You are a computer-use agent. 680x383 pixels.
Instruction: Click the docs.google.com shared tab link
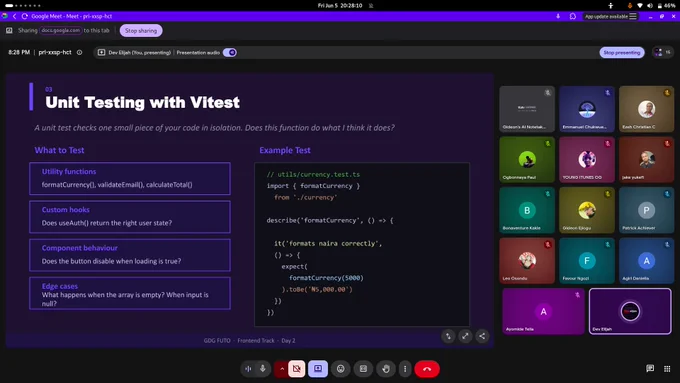click(x=61, y=30)
